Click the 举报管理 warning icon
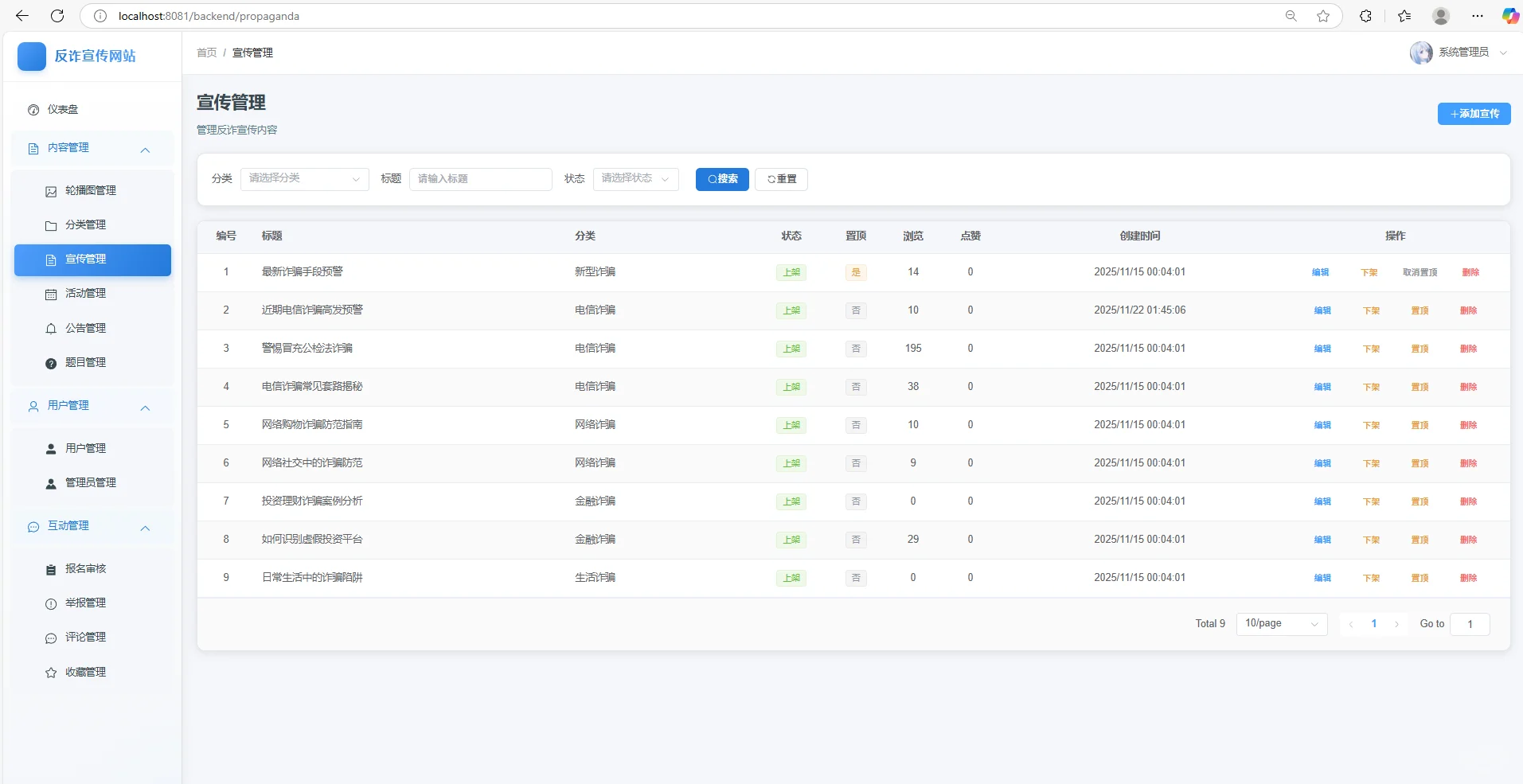 click(x=51, y=603)
